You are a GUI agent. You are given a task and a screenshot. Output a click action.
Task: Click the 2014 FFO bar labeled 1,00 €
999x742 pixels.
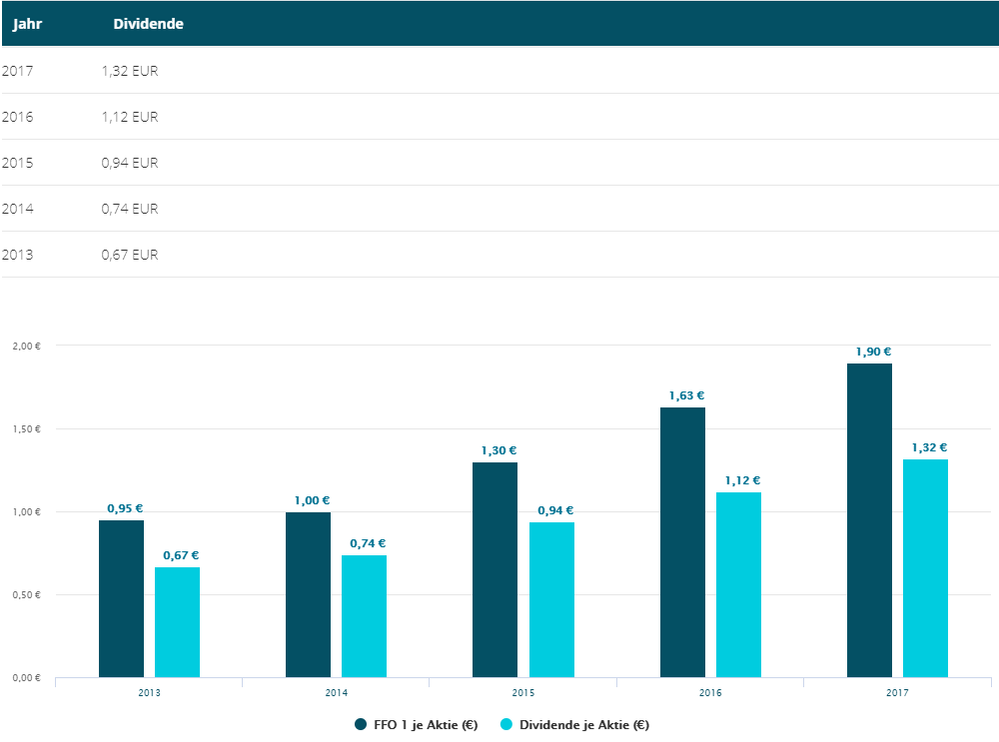click(x=308, y=594)
